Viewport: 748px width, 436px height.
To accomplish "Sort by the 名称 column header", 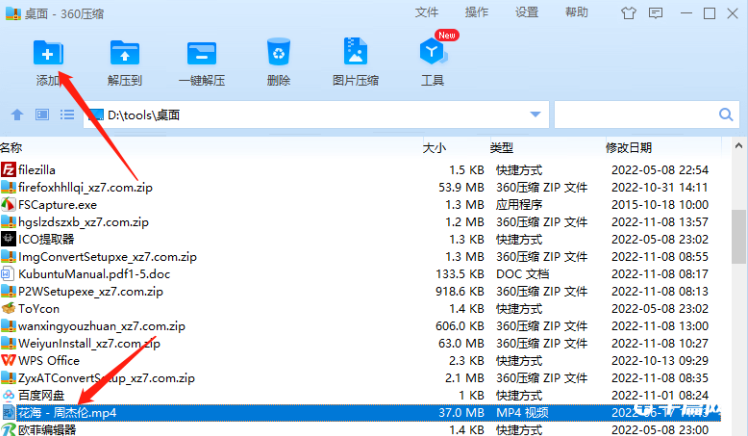I will point(11,147).
